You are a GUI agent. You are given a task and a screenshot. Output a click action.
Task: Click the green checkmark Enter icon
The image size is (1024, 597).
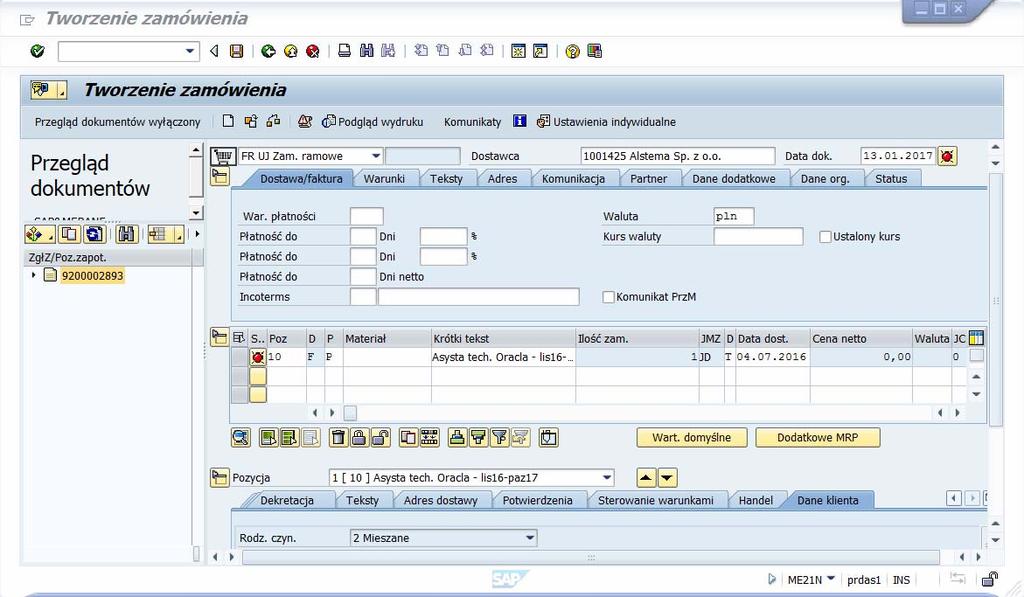[x=38, y=51]
